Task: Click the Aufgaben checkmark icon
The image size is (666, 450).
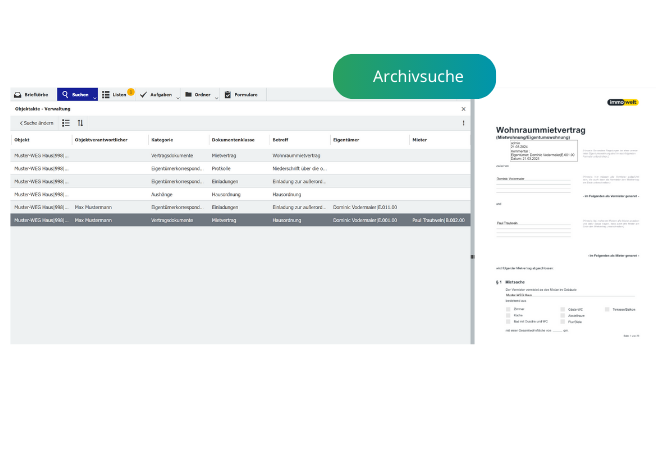Action: coord(143,95)
